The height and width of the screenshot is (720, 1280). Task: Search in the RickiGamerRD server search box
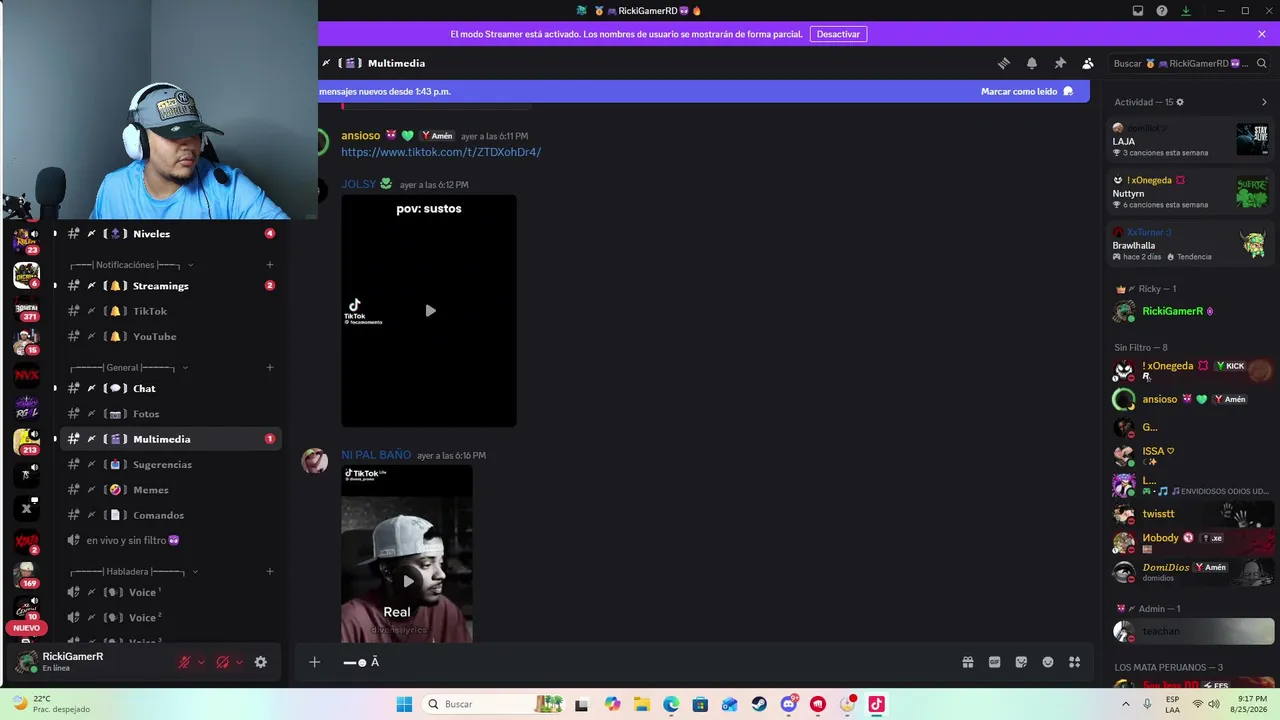pyautogui.click(x=1190, y=63)
